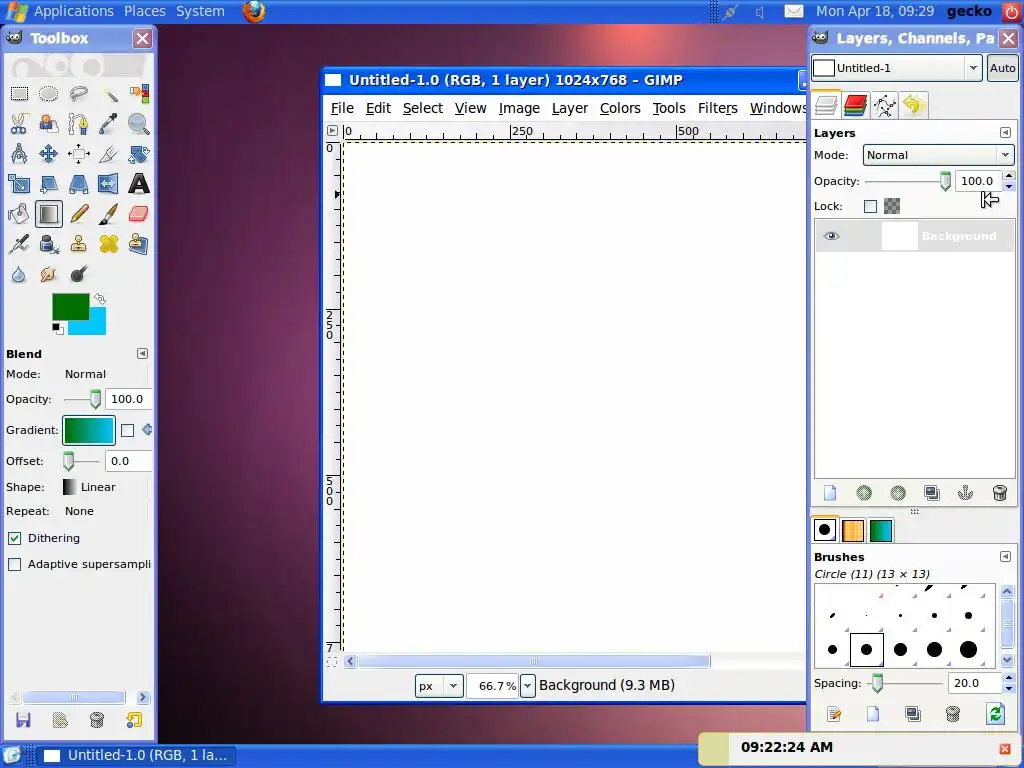
Task: Select the Airbrush tool
Action: (x=19, y=244)
